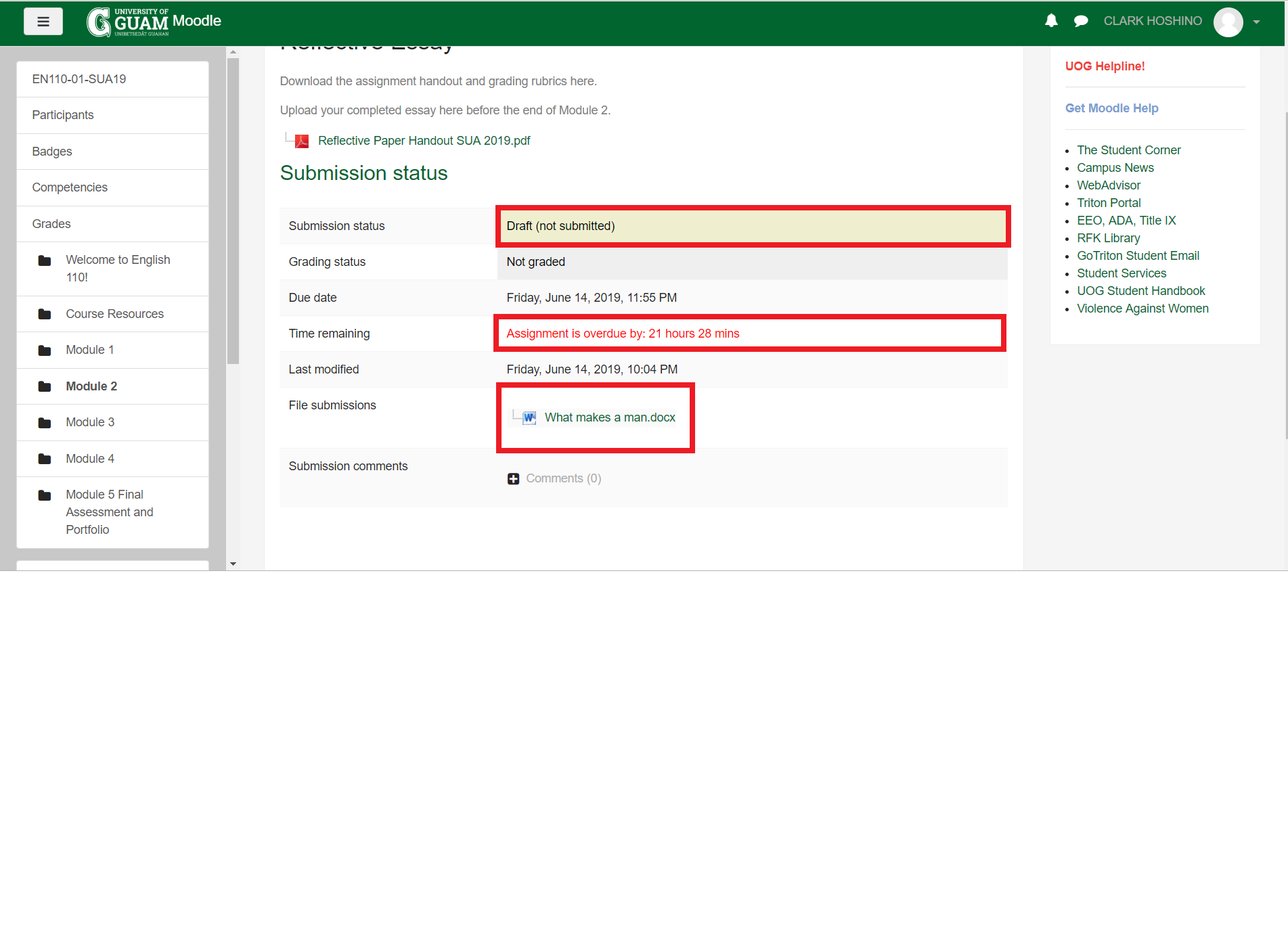Click the Draft (not submitted) status text
This screenshot has width=1288, height=931.
pyautogui.click(x=560, y=226)
